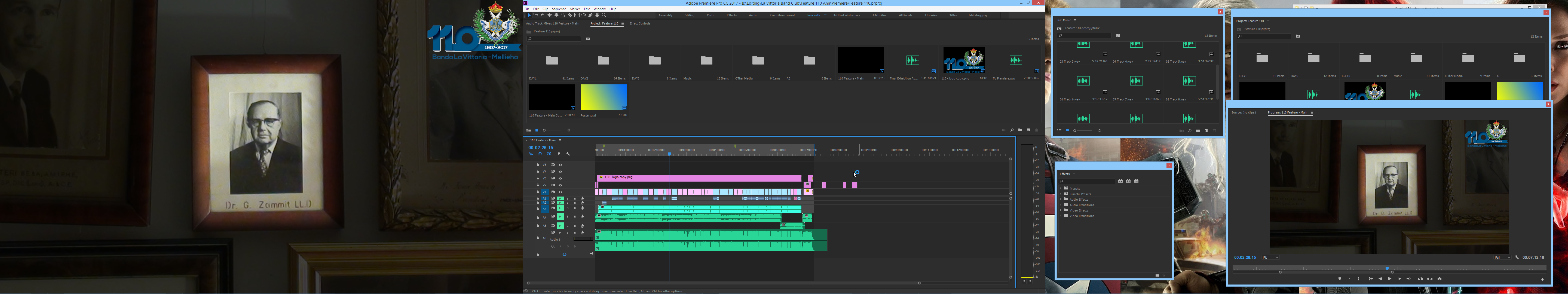Toggle V3 track output eye
Screen dimensions: 1568x294
coord(561,178)
